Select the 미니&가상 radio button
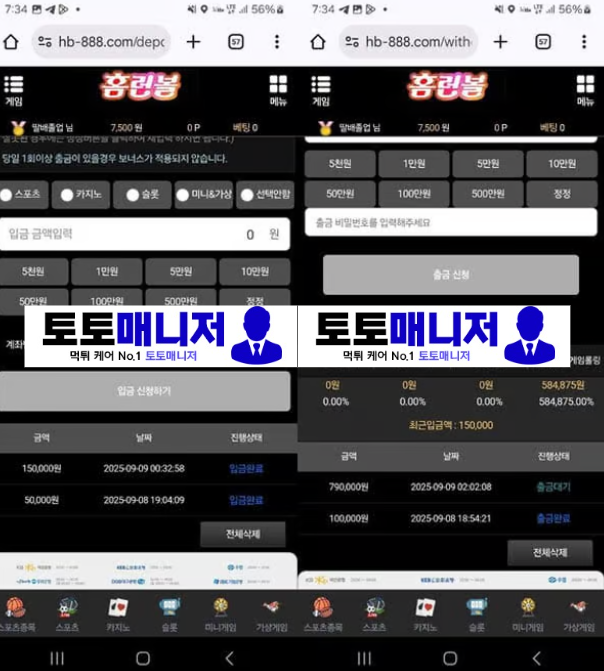604x671 pixels. point(183,195)
